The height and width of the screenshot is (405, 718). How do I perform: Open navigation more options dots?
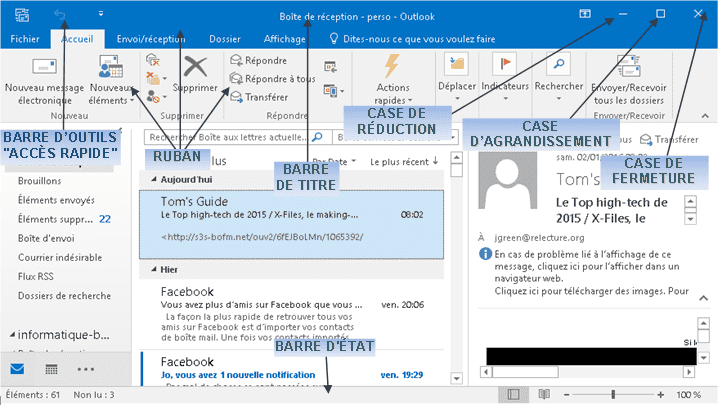(86, 369)
